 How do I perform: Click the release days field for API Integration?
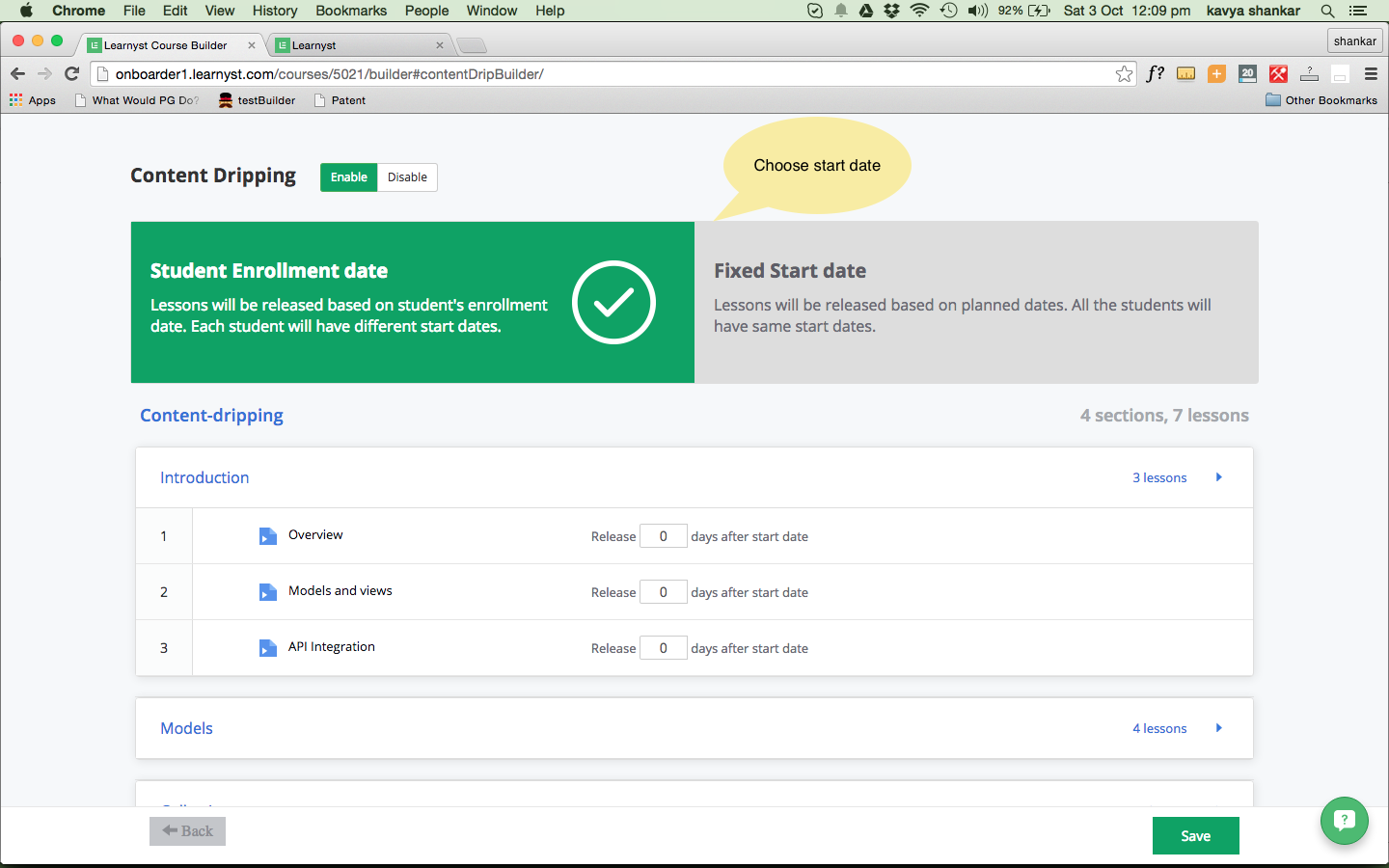tap(664, 648)
